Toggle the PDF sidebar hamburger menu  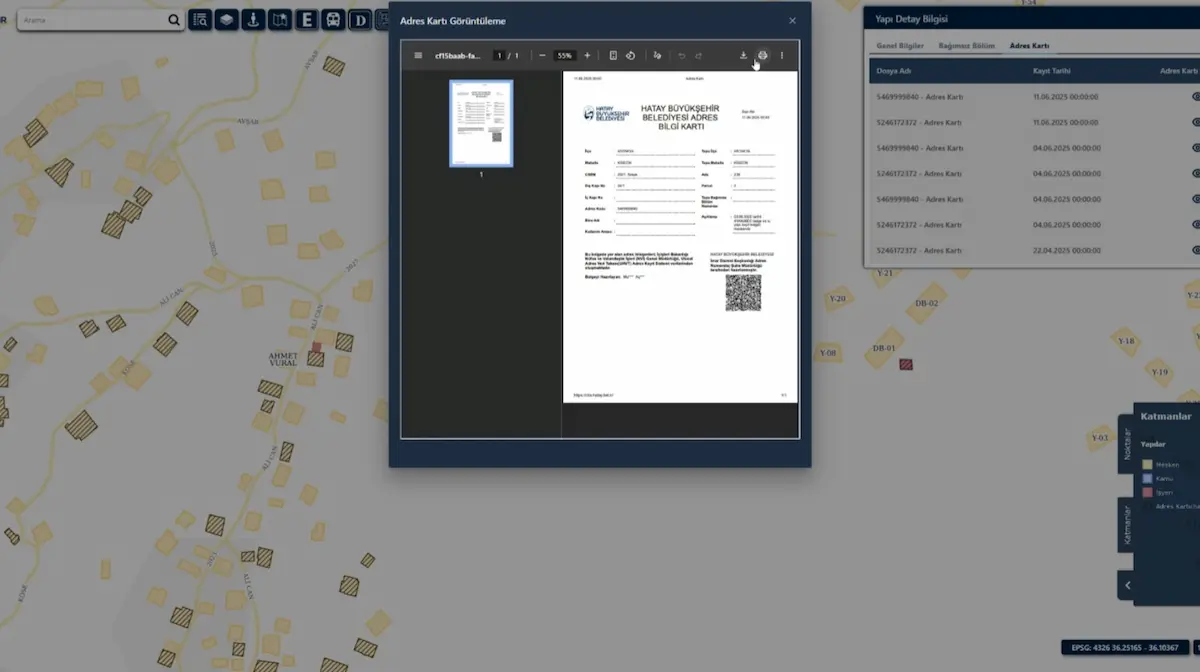(418, 56)
